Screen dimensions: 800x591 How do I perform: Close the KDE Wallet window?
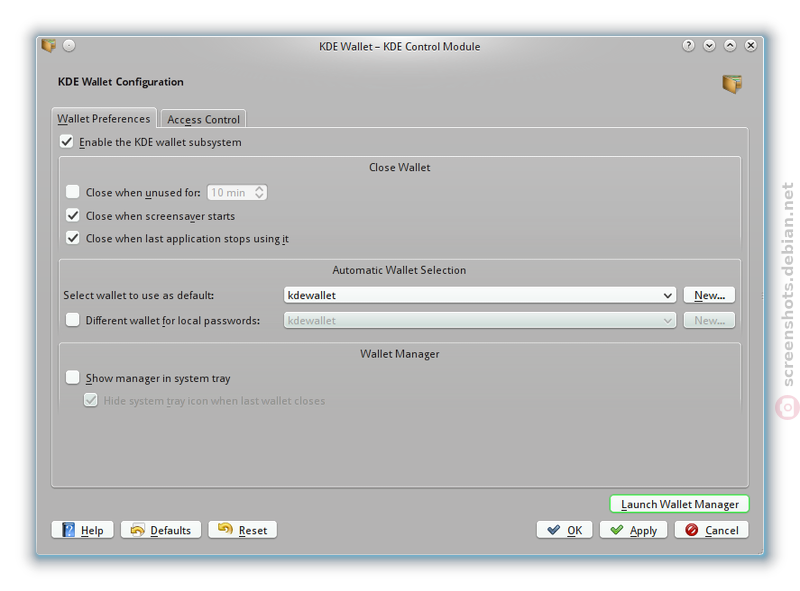(x=751, y=46)
